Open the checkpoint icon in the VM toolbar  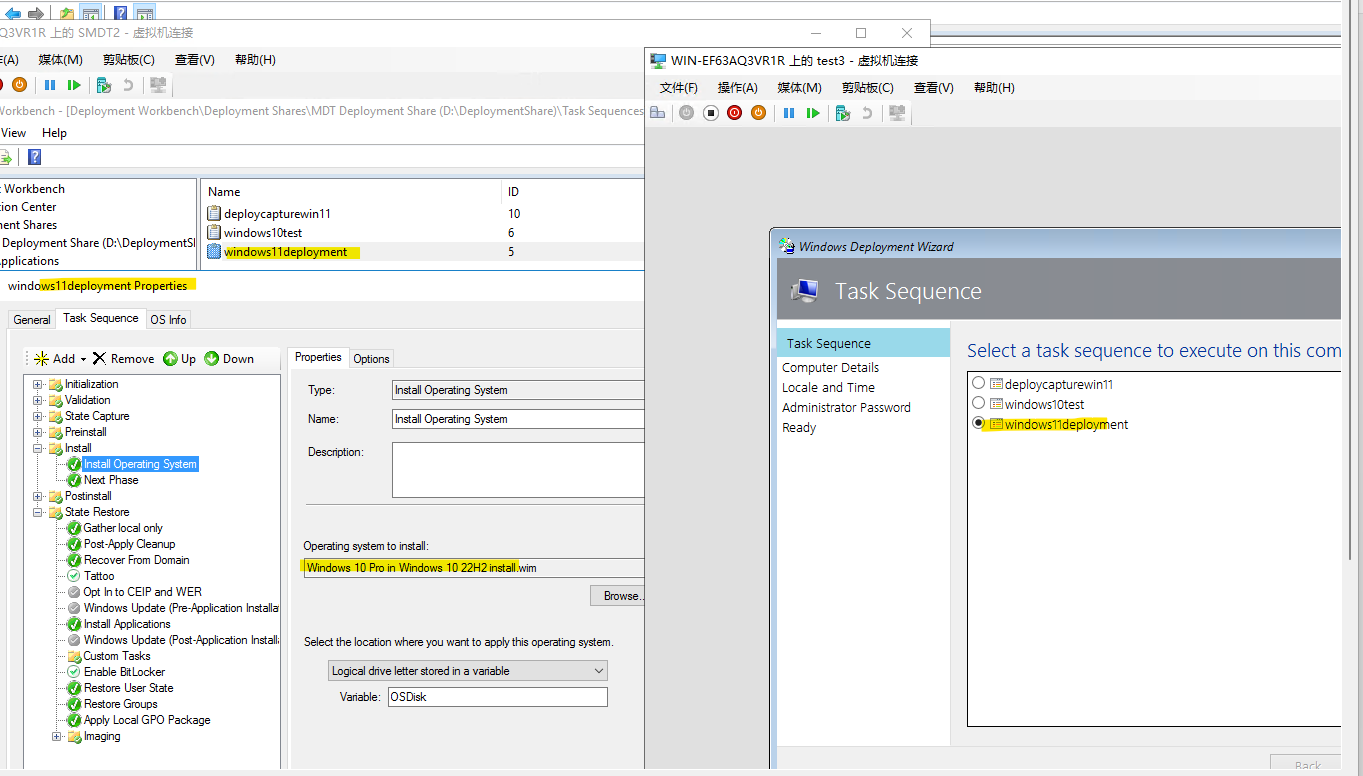click(843, 112)
